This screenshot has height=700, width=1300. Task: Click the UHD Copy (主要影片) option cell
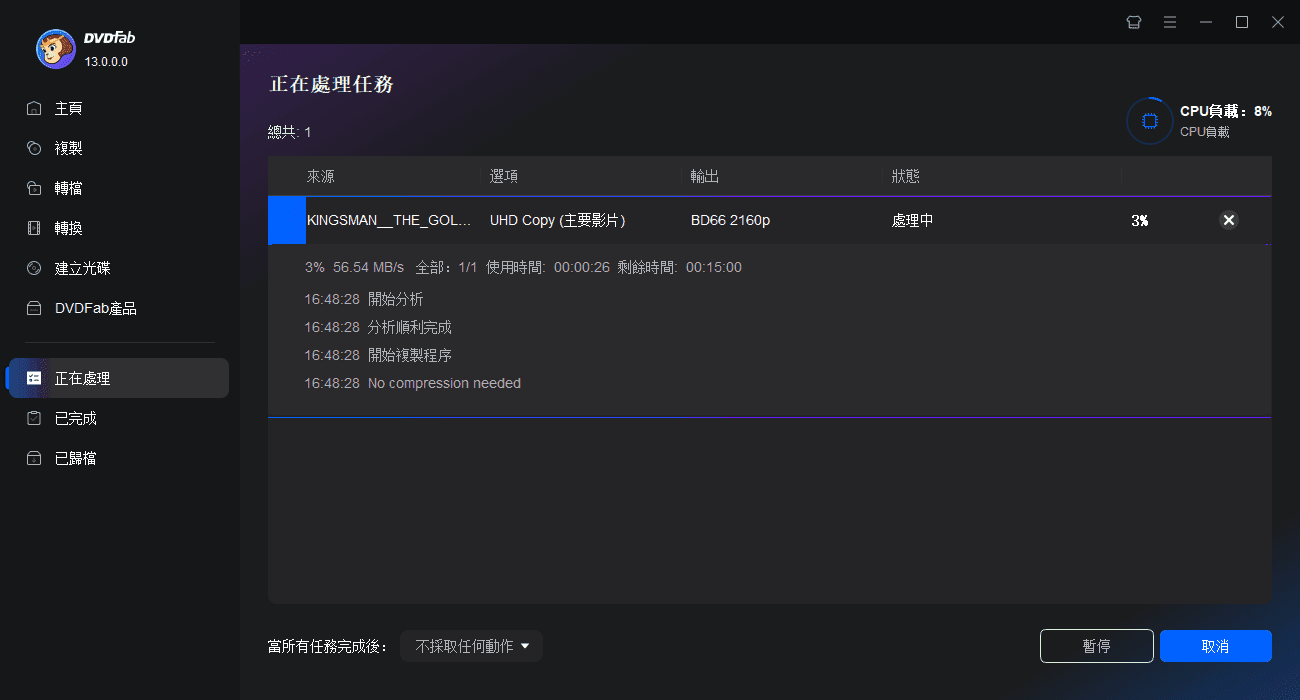(x=557, y=220)
